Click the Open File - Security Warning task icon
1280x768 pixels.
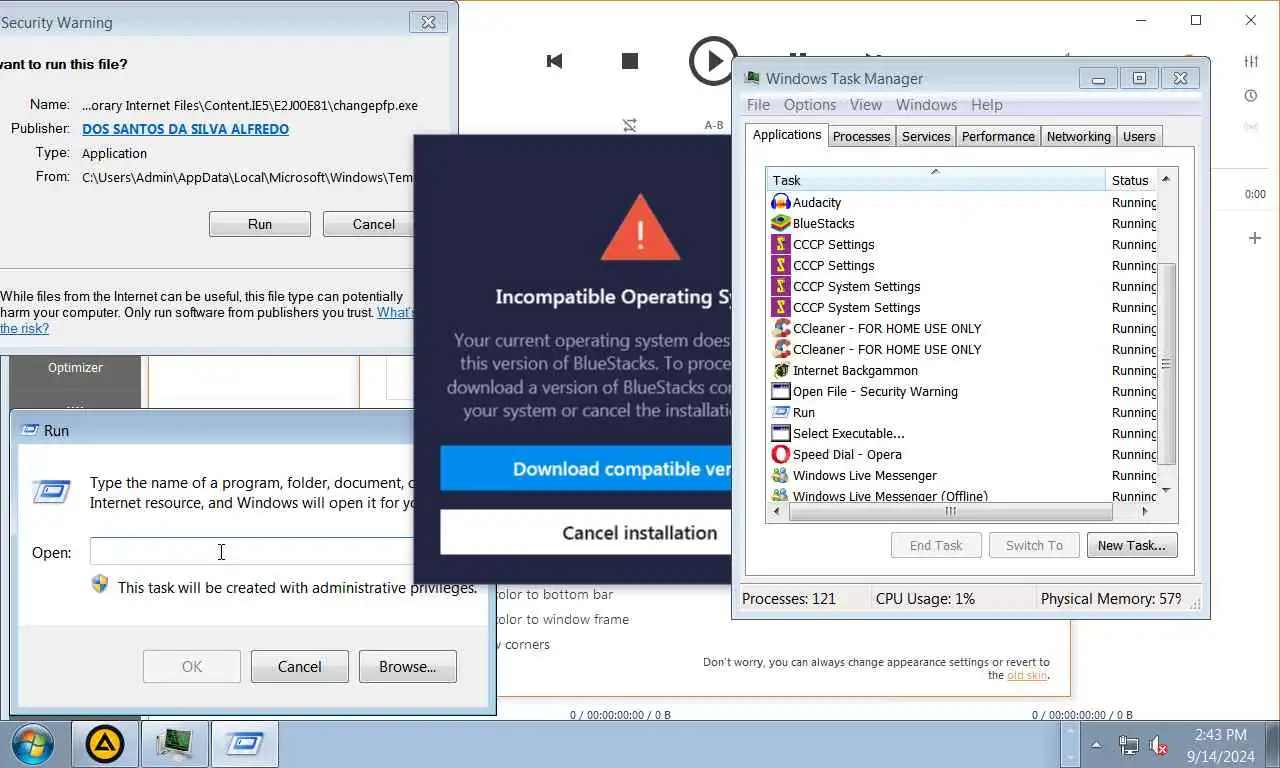781,391
